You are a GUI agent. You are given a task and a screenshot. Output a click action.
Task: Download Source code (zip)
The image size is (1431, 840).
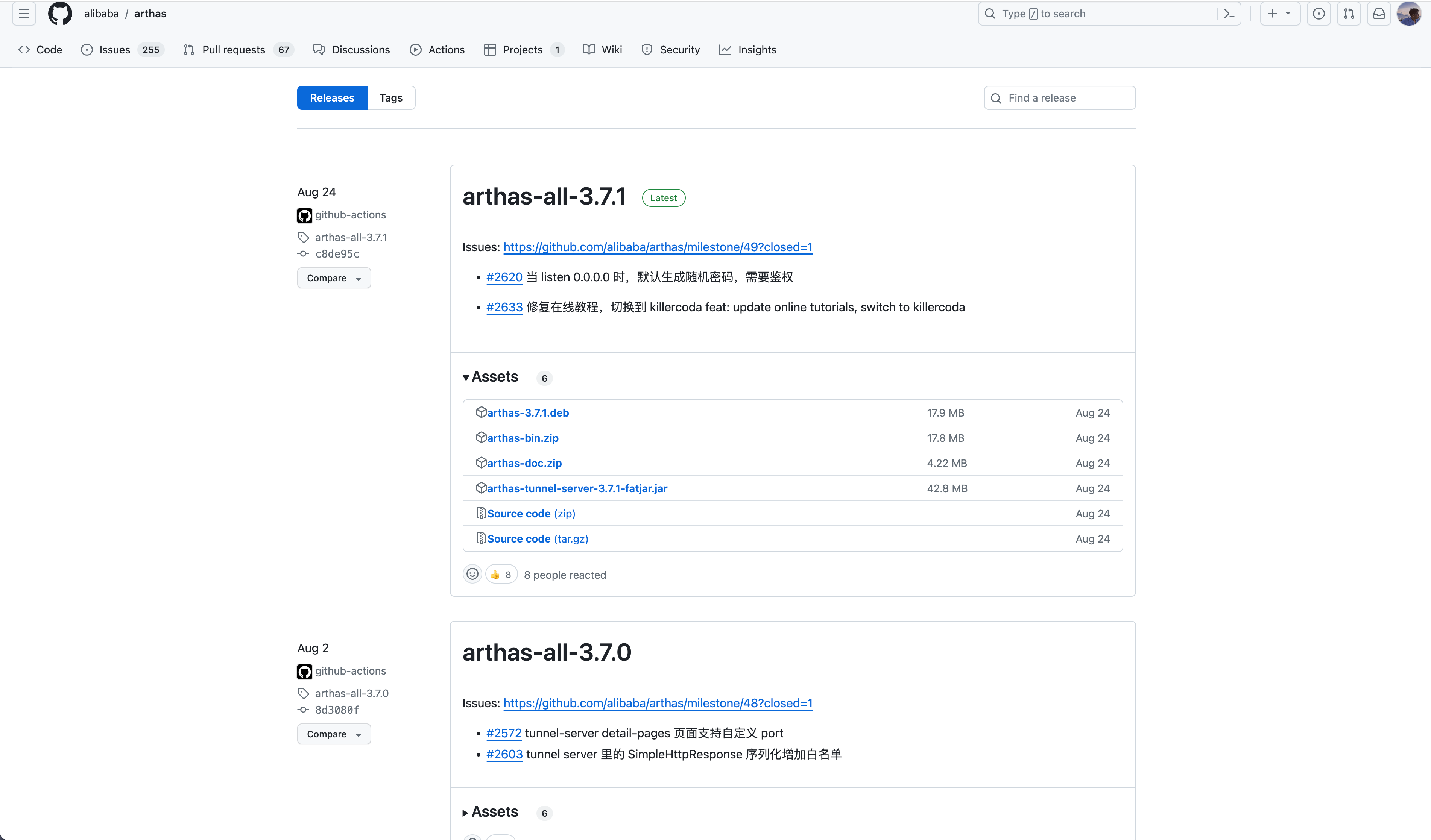pyautogui.click(x=531, y=514)
